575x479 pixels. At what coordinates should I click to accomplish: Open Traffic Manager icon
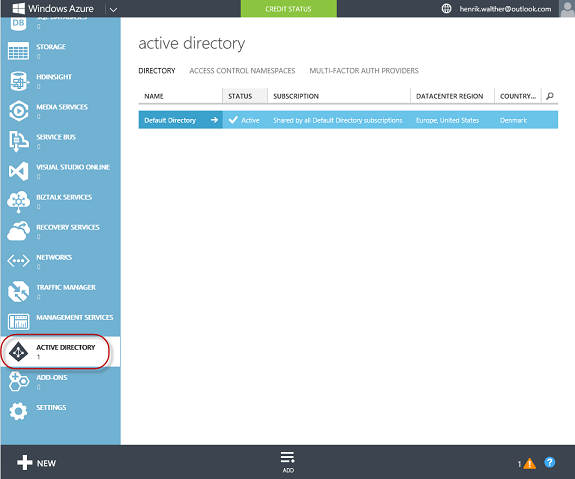(x=18, y=291)
